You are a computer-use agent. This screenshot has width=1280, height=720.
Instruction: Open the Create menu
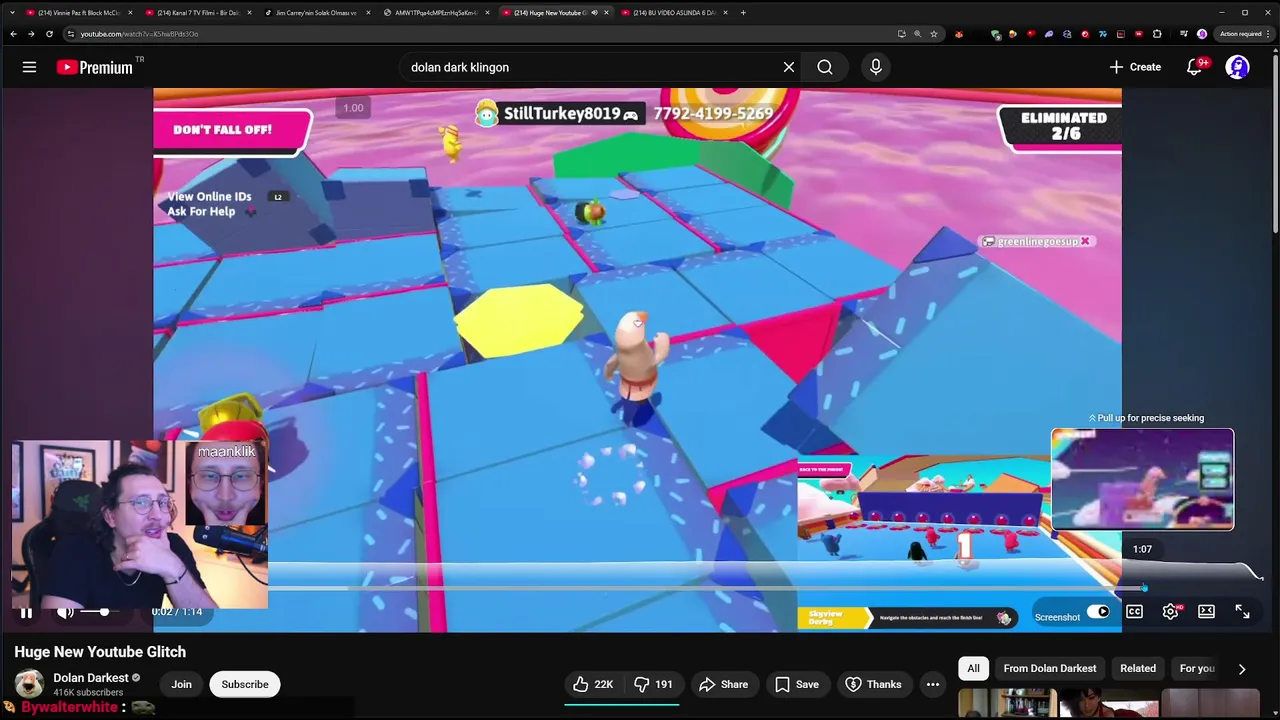pyautogui.click(x=1135, y=67)
